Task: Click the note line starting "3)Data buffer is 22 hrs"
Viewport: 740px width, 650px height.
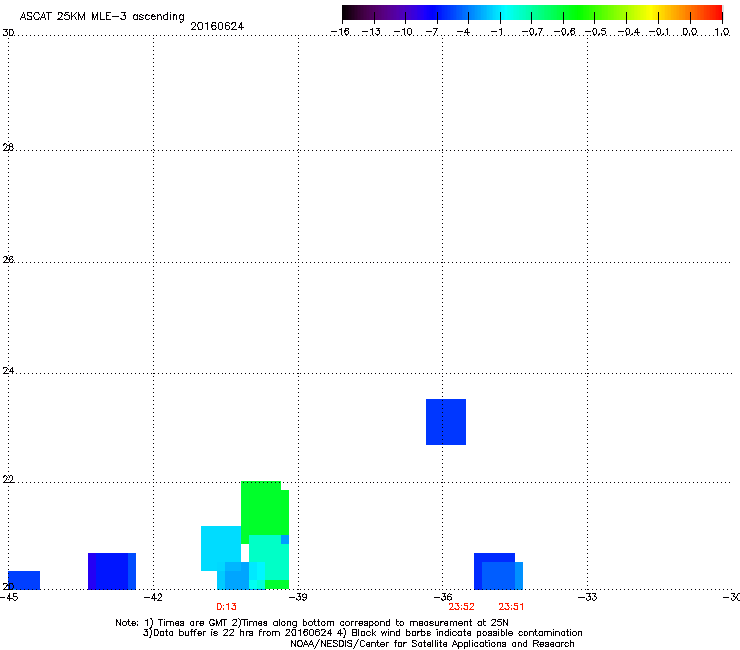Action: [362, 633]
